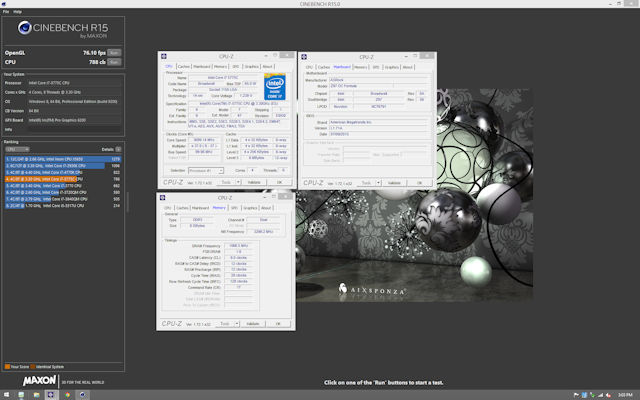Toggle the ranking Details button
The height and width of the screenshot is (400, 640).
click(118, 149)
